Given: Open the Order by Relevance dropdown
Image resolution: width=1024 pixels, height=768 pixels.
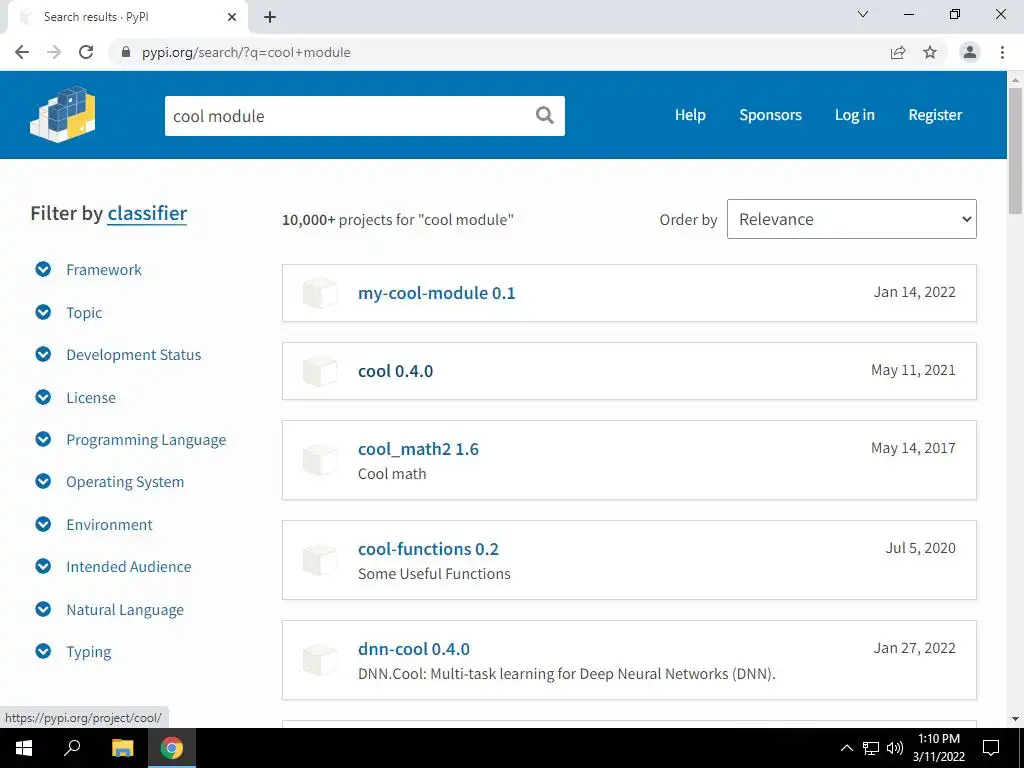Looking at the screenshot, I should coord(852,219).
